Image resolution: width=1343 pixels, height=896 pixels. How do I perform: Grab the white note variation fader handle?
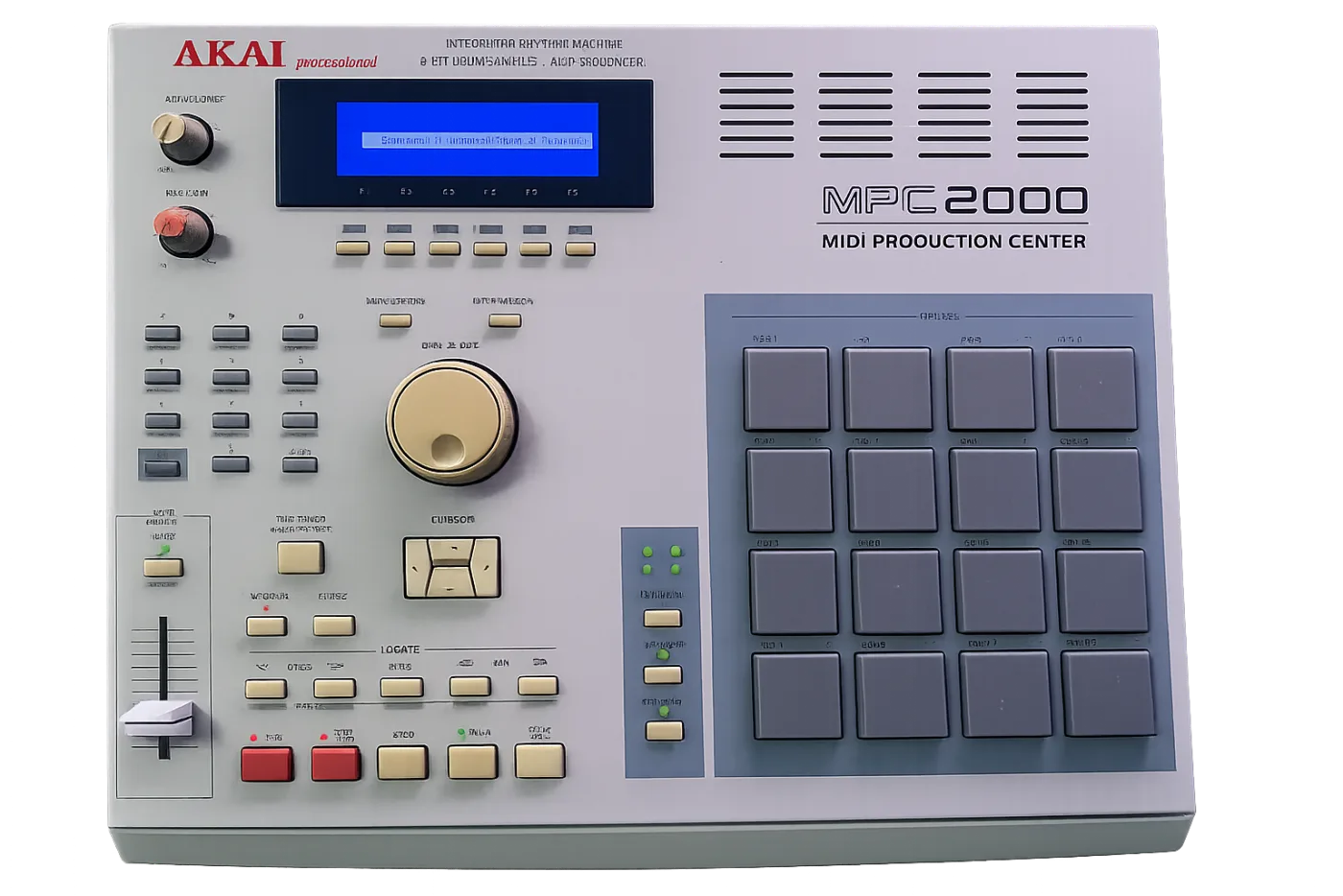158,719
